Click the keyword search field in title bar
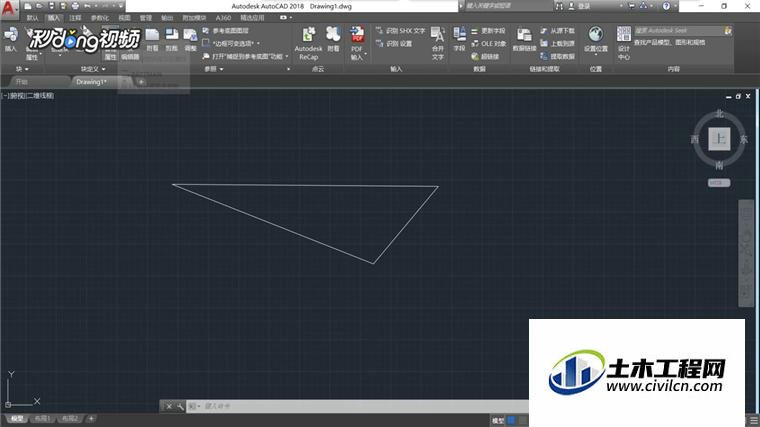Screen dimensions: 760x427 [508, 6]
